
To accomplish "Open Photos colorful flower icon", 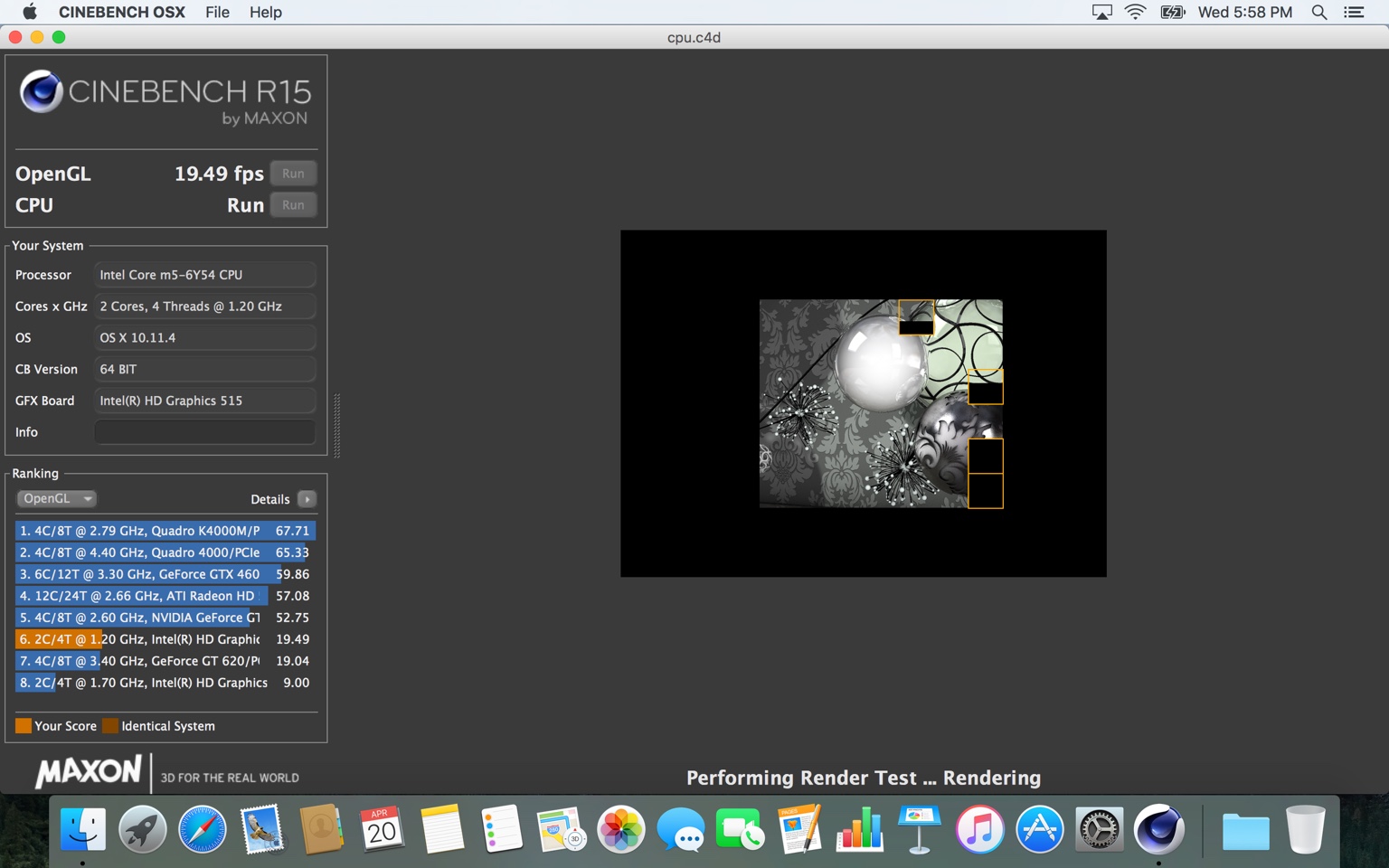I will [620, 828].
